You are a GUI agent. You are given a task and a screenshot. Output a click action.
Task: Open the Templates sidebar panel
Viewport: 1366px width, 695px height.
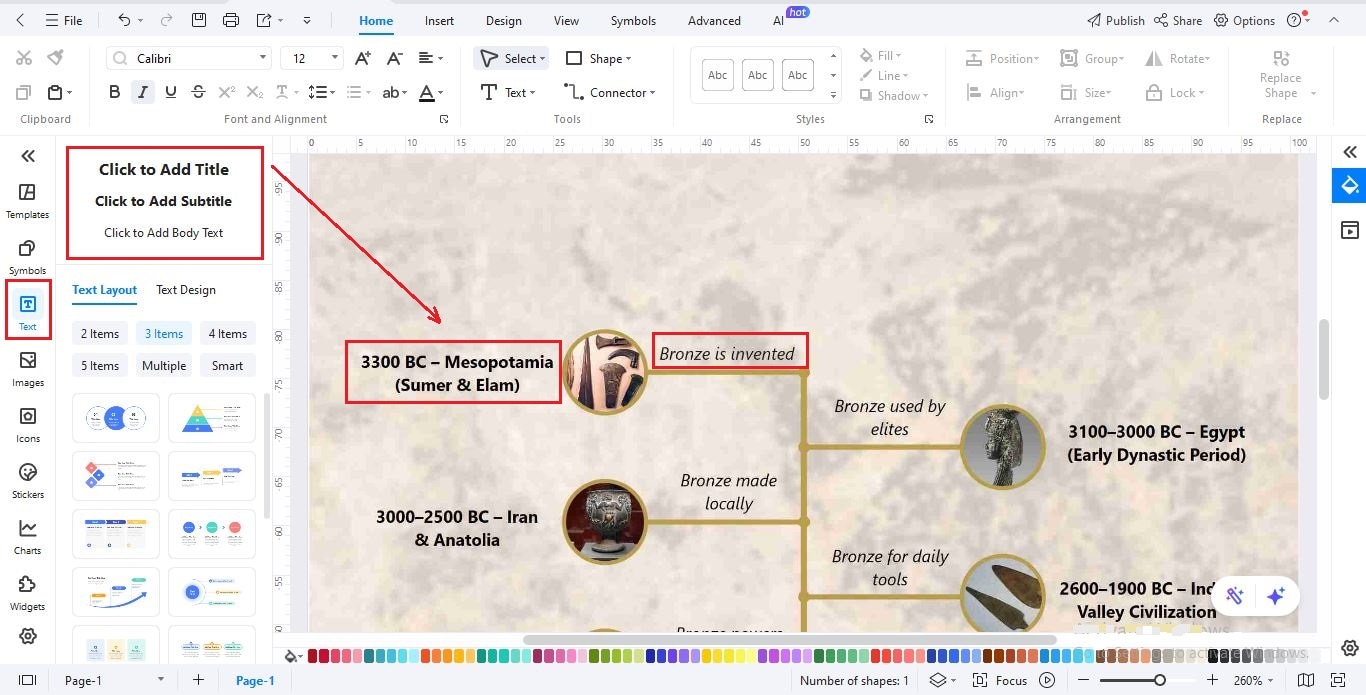click(x=28, y=200)
